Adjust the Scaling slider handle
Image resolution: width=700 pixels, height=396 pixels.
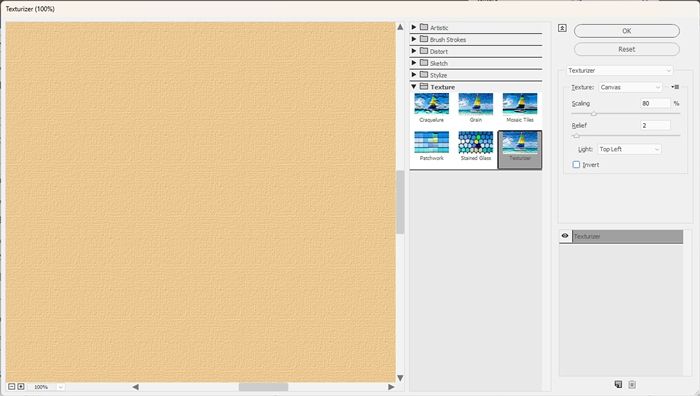(594, 114)
